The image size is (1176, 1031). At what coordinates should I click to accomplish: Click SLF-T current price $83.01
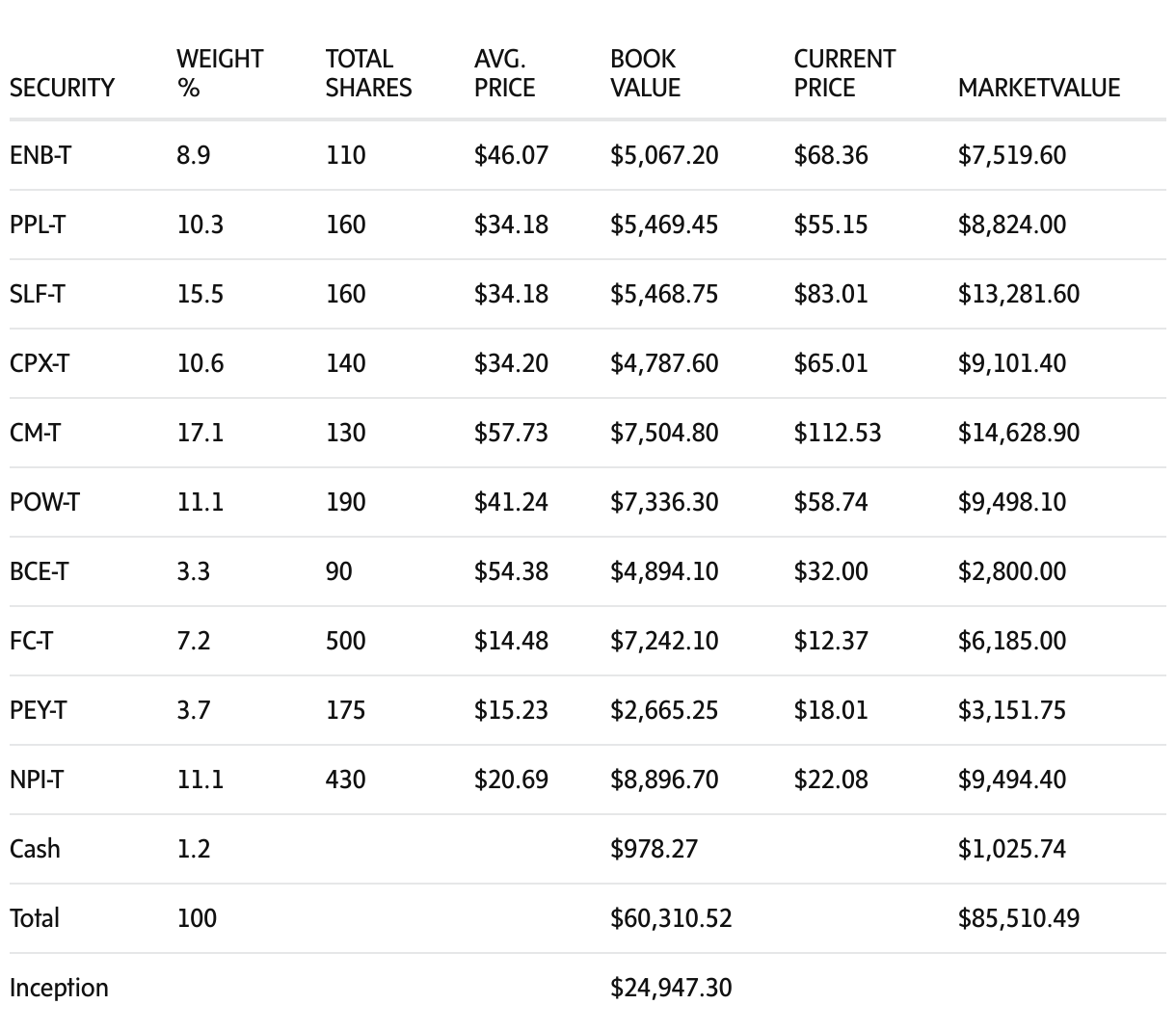click(x=830, y=294)
